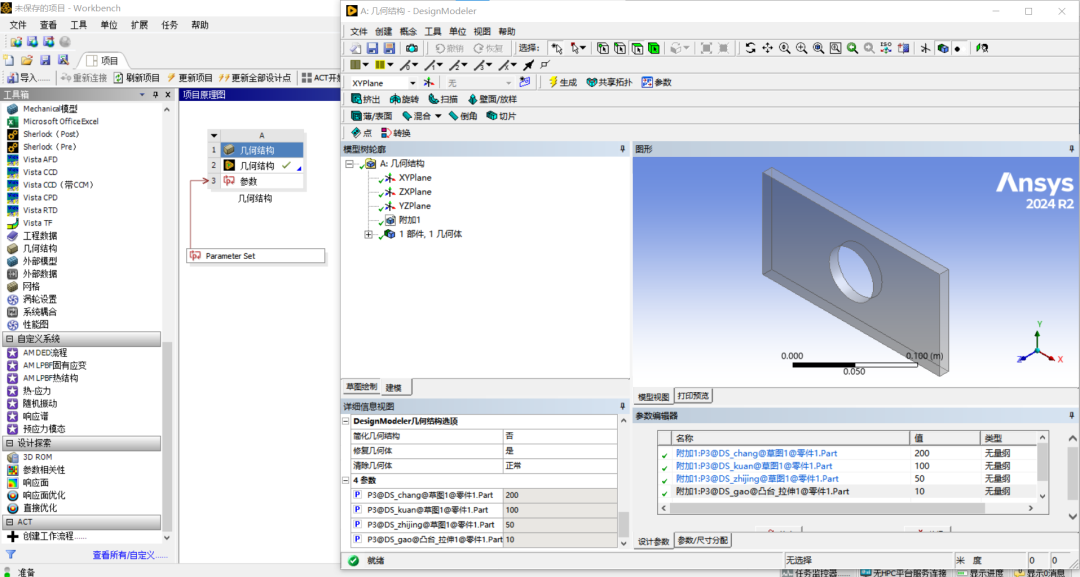Select the Extrude (挤出) tool
Viewport: 1080px width, 577px height.
click(365, 99)
